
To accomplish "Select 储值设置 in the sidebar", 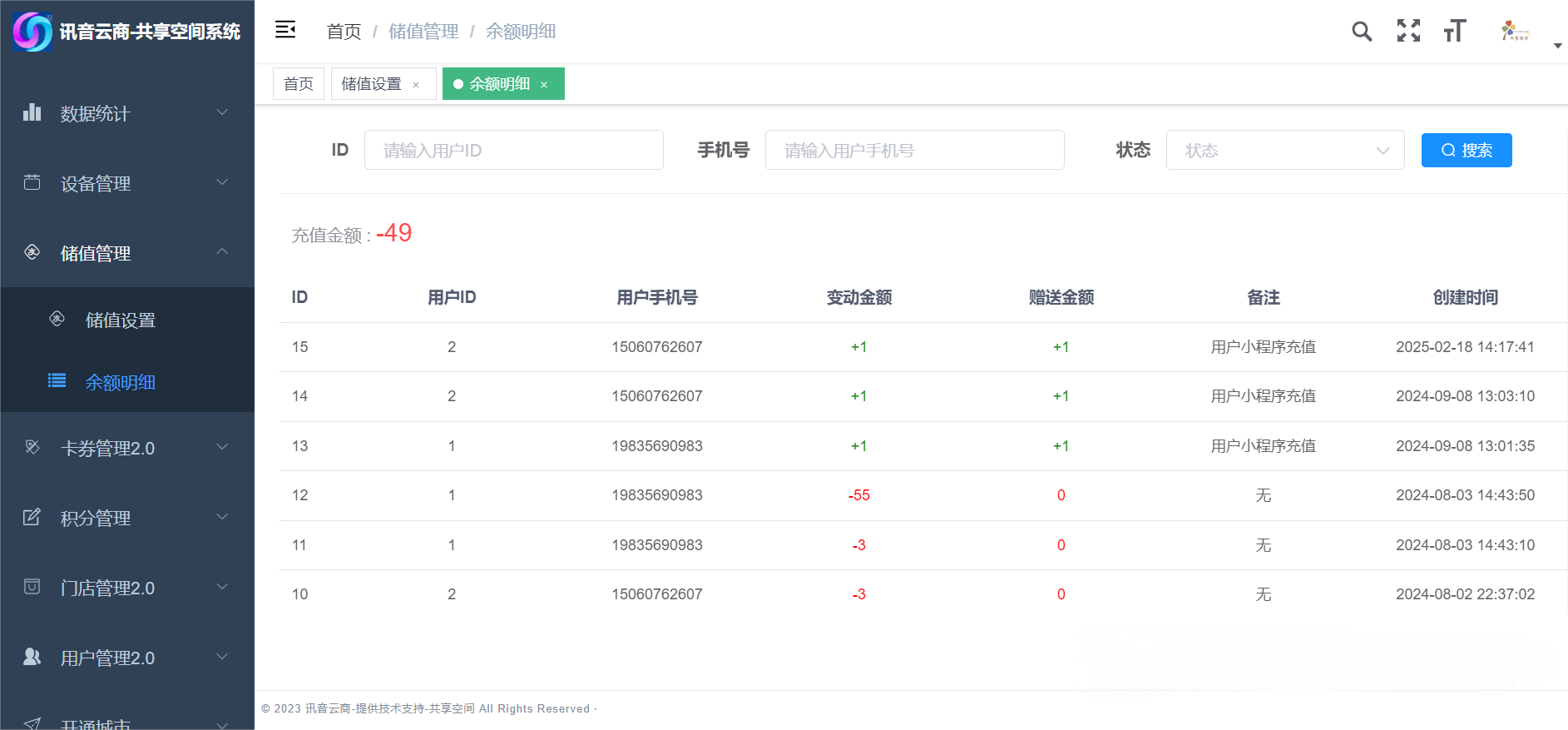I will click(x=121, y=320).
